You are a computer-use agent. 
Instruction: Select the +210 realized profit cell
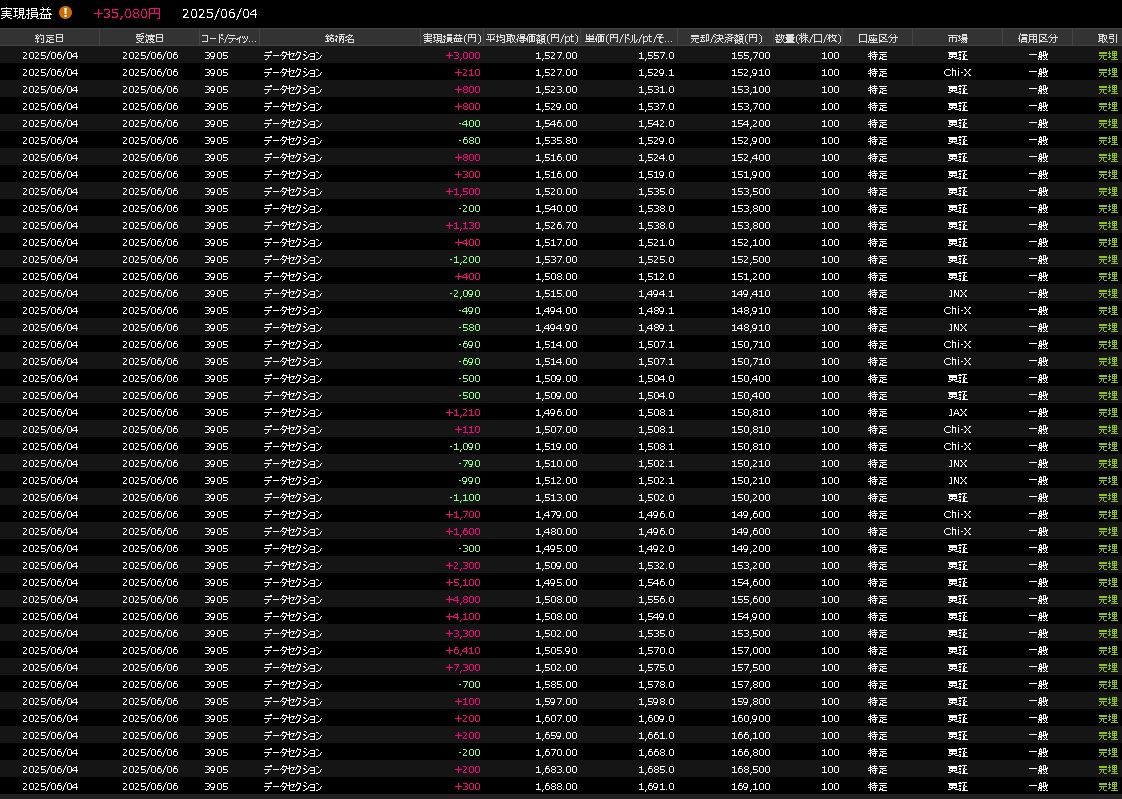click(x=467, y=72)
